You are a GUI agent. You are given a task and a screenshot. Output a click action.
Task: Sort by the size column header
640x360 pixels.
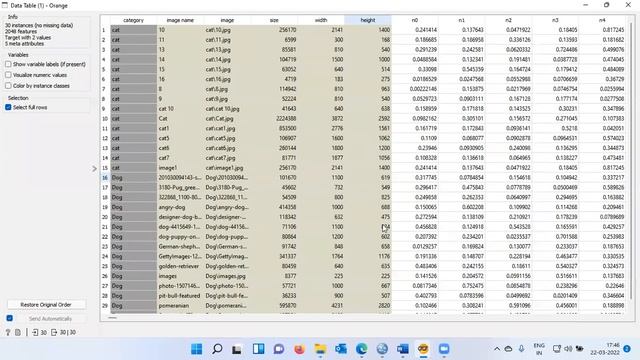pyautogui.click(x=274, y=20)
